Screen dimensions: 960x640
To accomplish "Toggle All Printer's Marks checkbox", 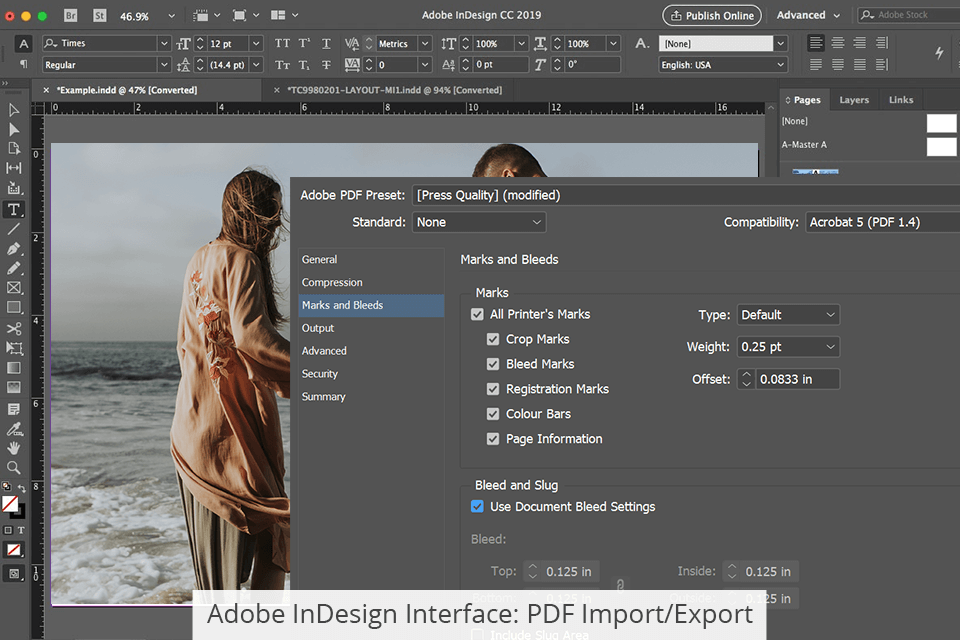I will 477,314.
